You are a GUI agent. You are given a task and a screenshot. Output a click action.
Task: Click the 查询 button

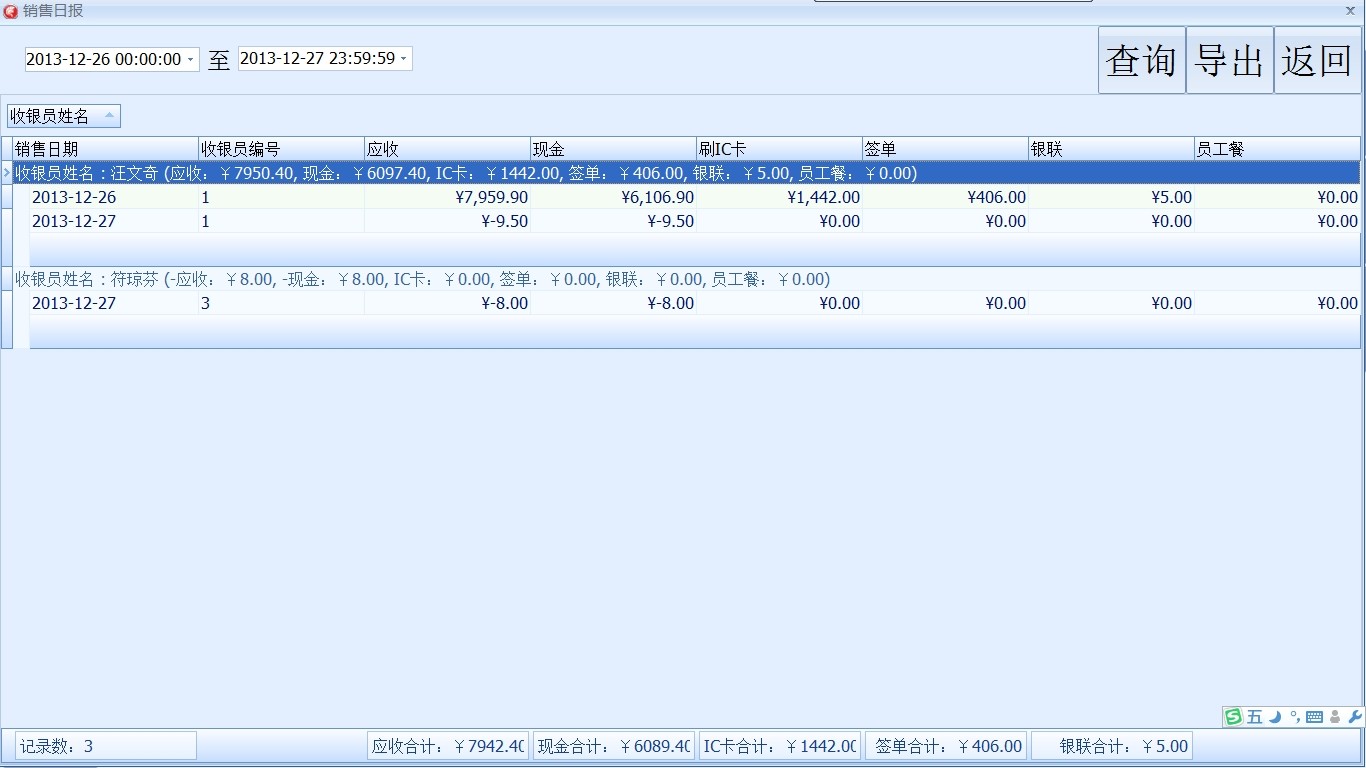1141,60
